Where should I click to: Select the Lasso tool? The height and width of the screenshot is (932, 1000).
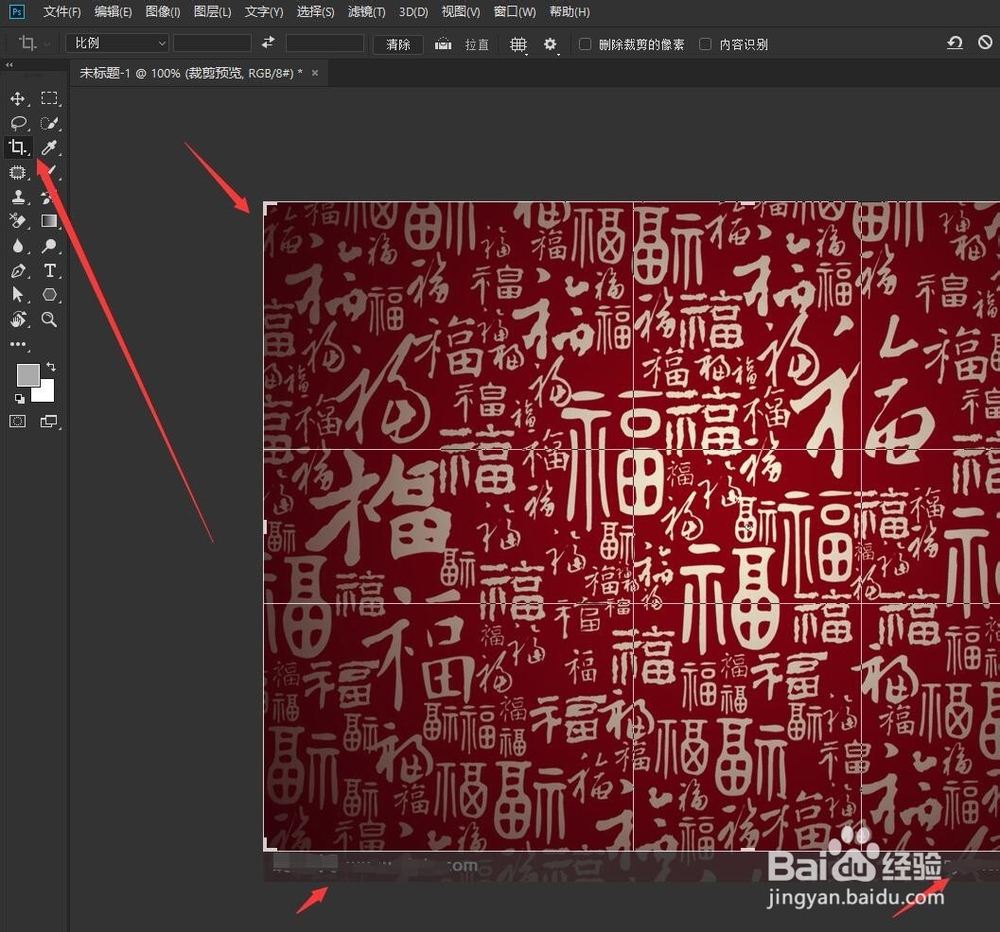tap(18, 122)
